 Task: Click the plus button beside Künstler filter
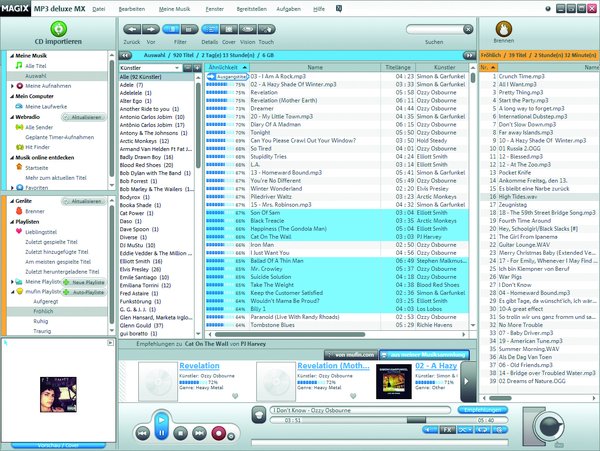[x=197, y=68]
